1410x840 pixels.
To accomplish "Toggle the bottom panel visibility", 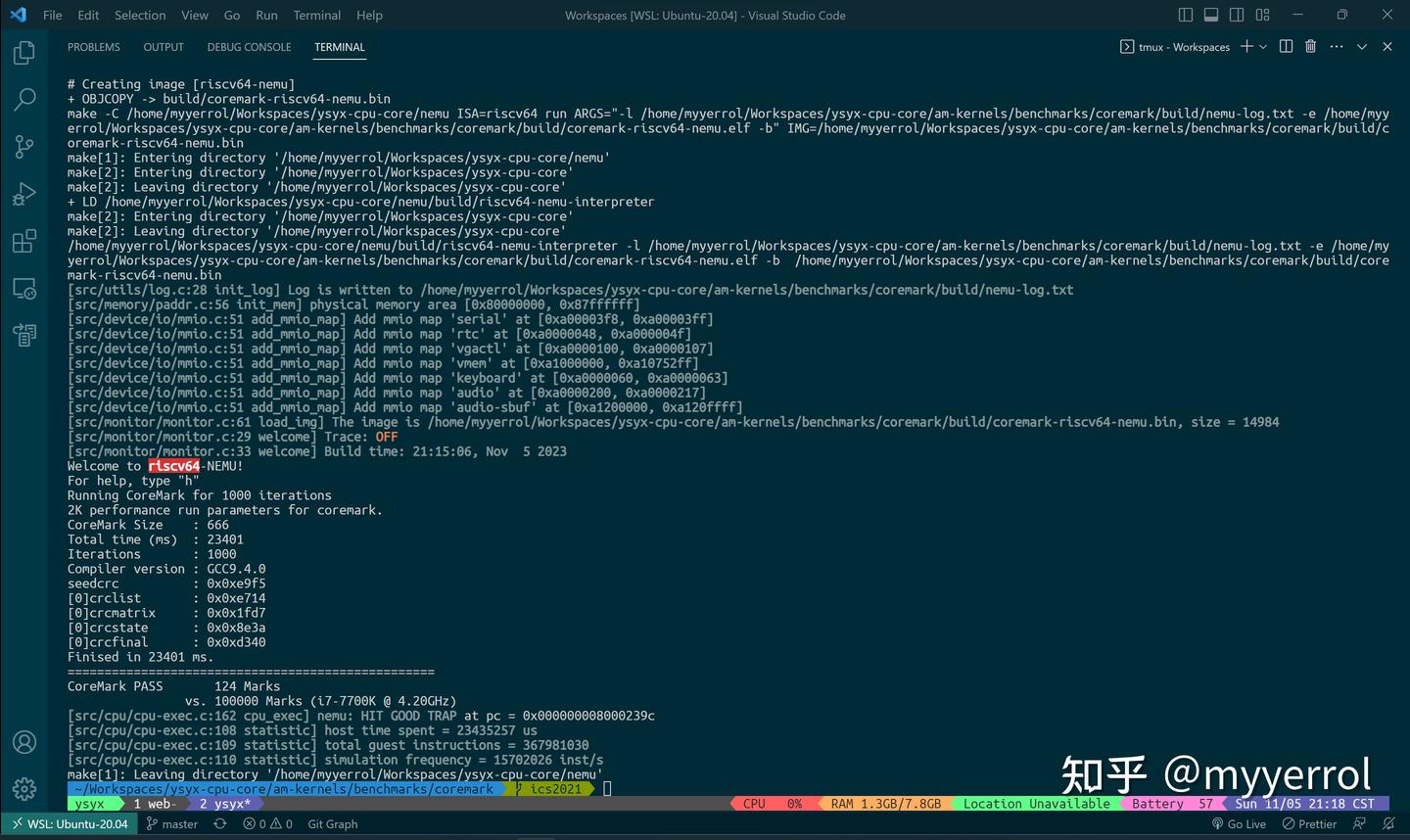I will coord(1211,15).
